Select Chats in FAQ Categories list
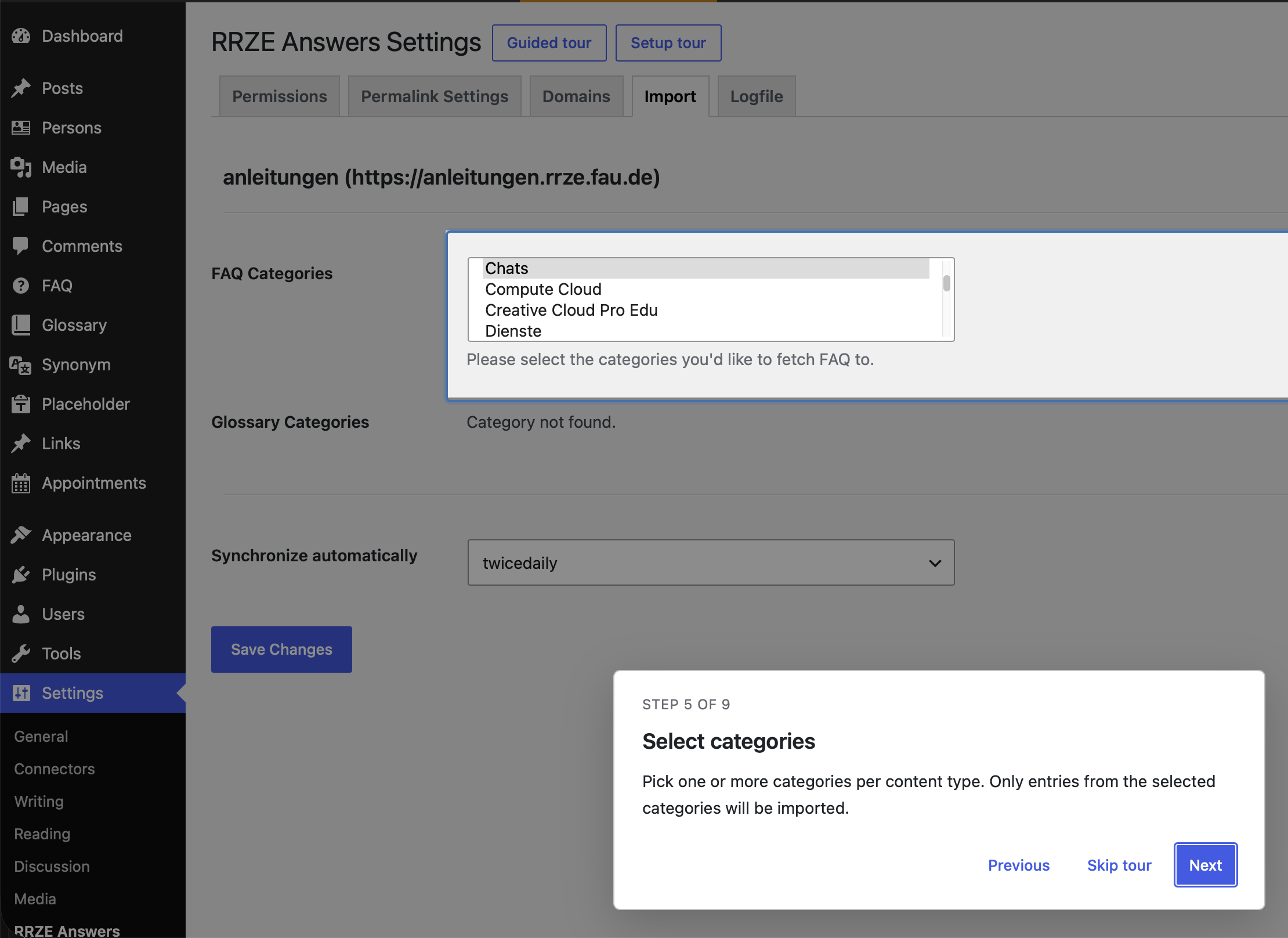Screen dimensions: 1288x938 coord(706,268)
